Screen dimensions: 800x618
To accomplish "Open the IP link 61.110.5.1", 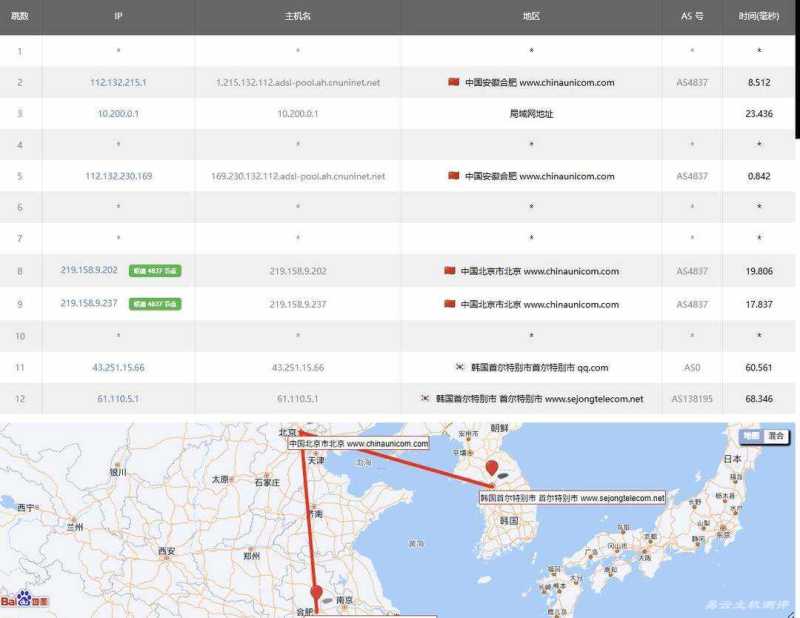I will pos(120,399).
